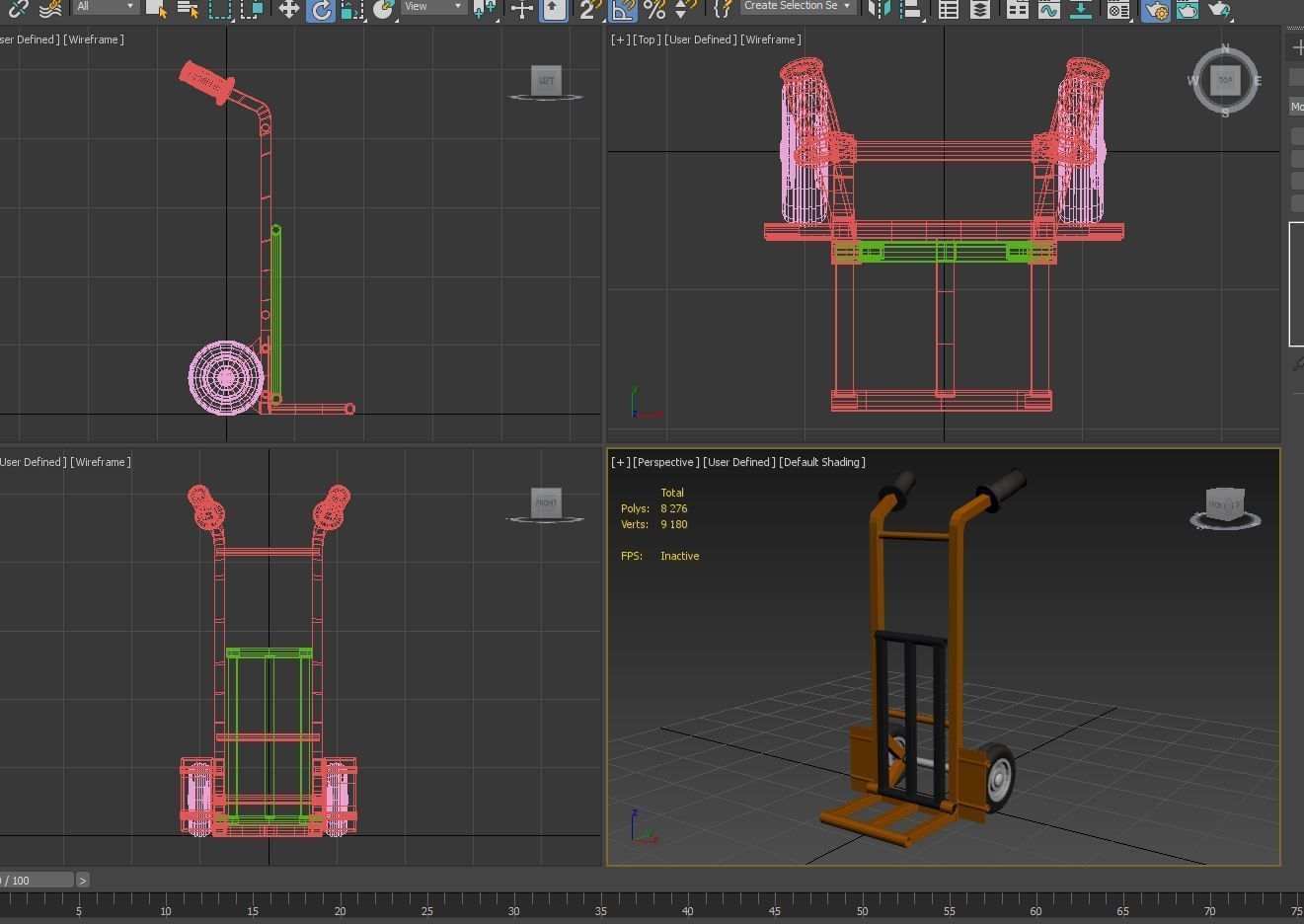Click the E compass direction on the Top ViewCube

click(x=1258, y=81)
